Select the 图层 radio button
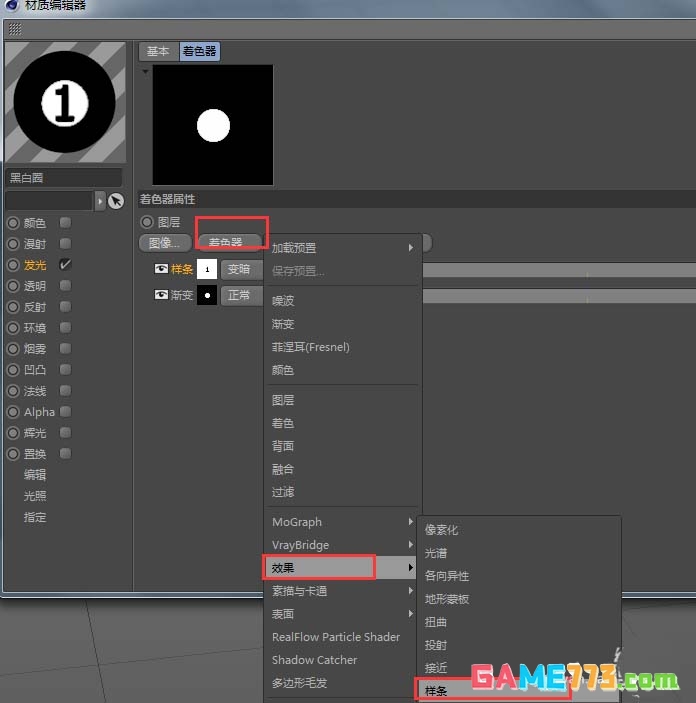 [147, 222]
